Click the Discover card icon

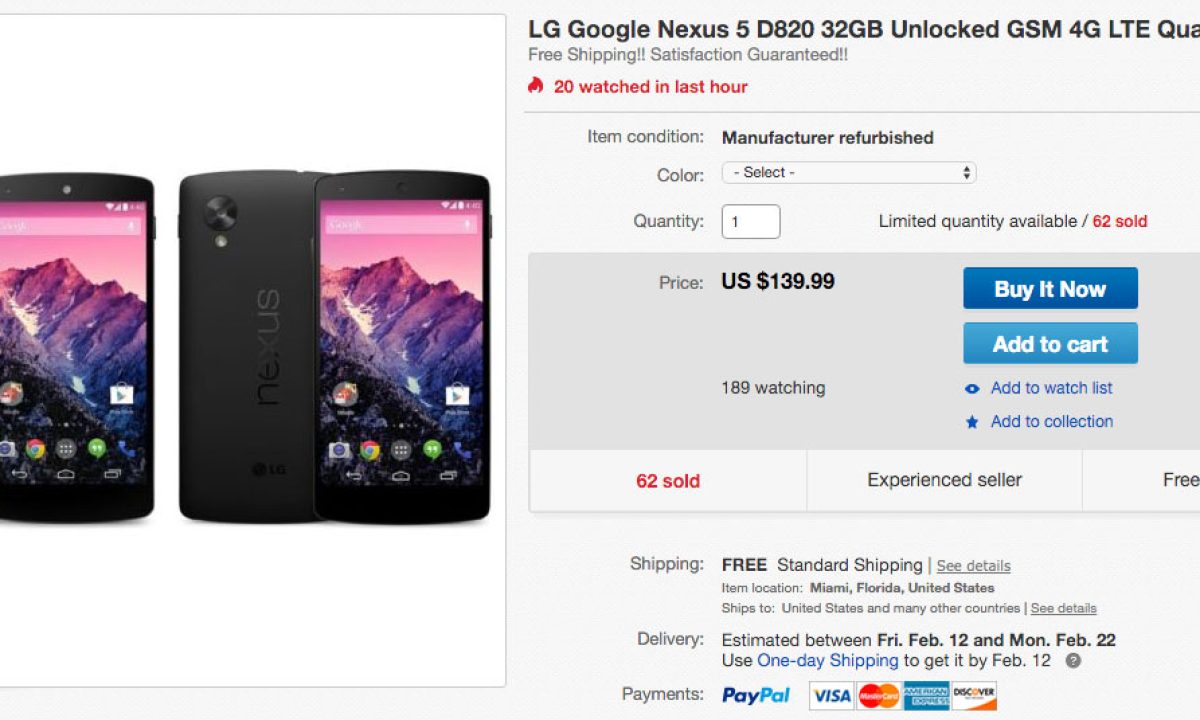pyautogui.click(x=973, y=695)
